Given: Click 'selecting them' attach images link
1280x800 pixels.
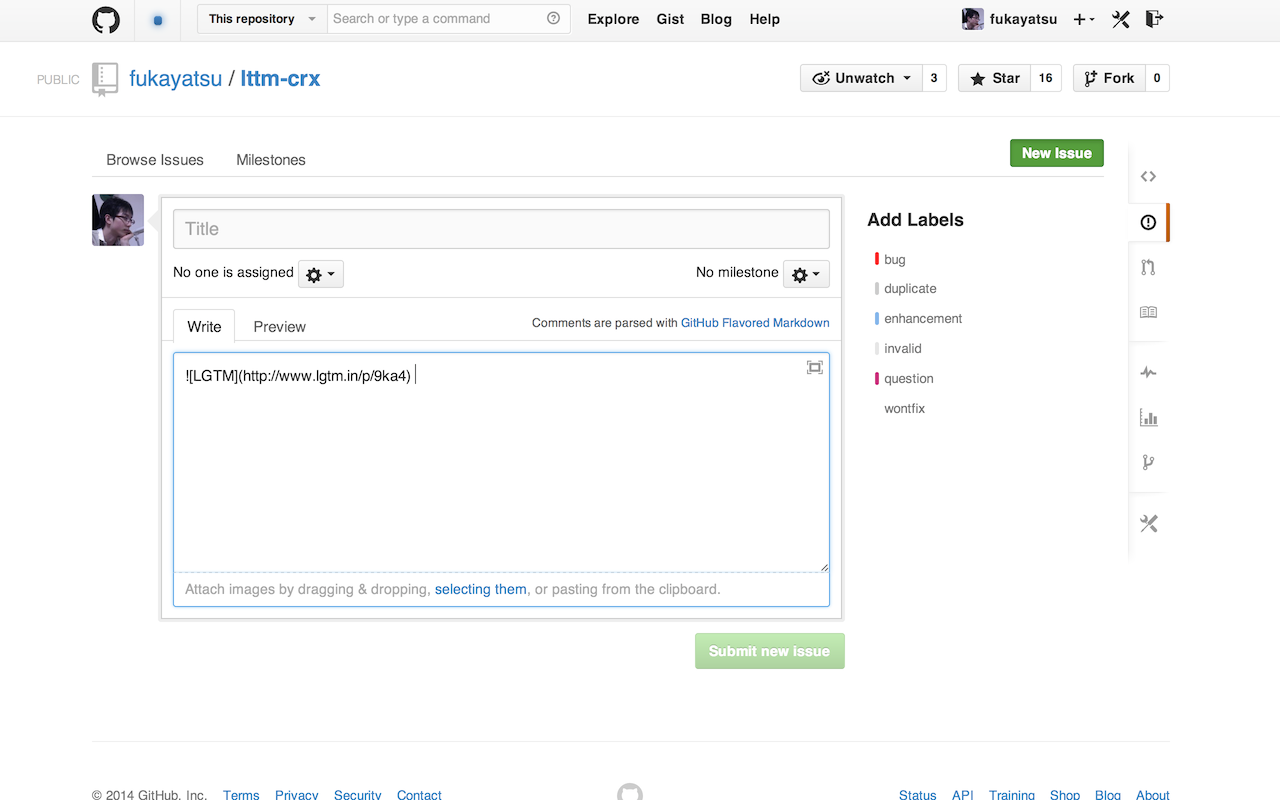Looking at the screenshot, I should [x=481, y=589].
